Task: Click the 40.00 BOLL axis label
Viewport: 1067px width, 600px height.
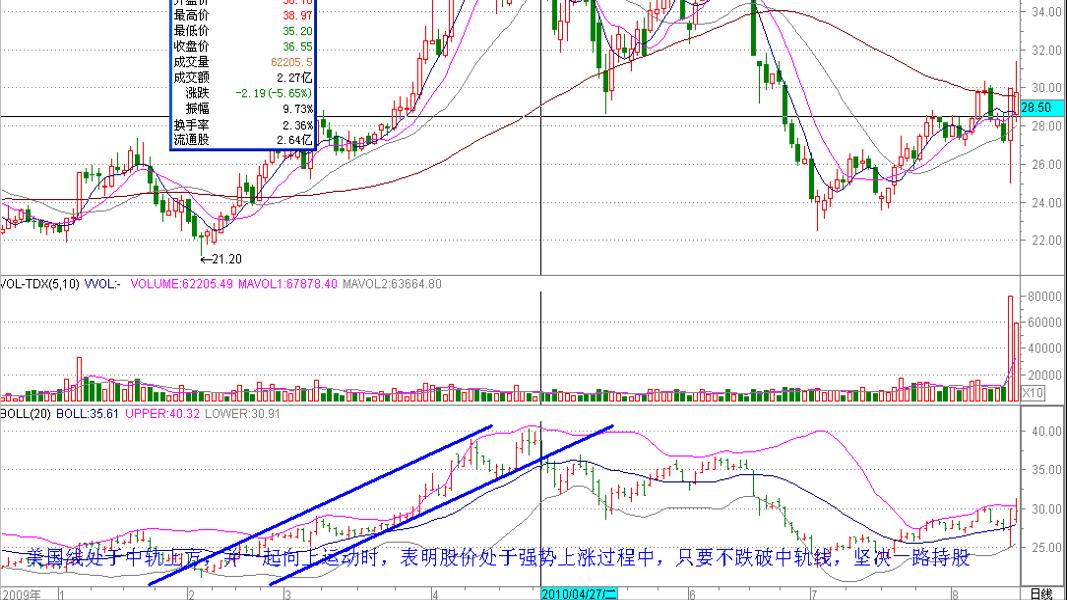Action: (1048, 431)
